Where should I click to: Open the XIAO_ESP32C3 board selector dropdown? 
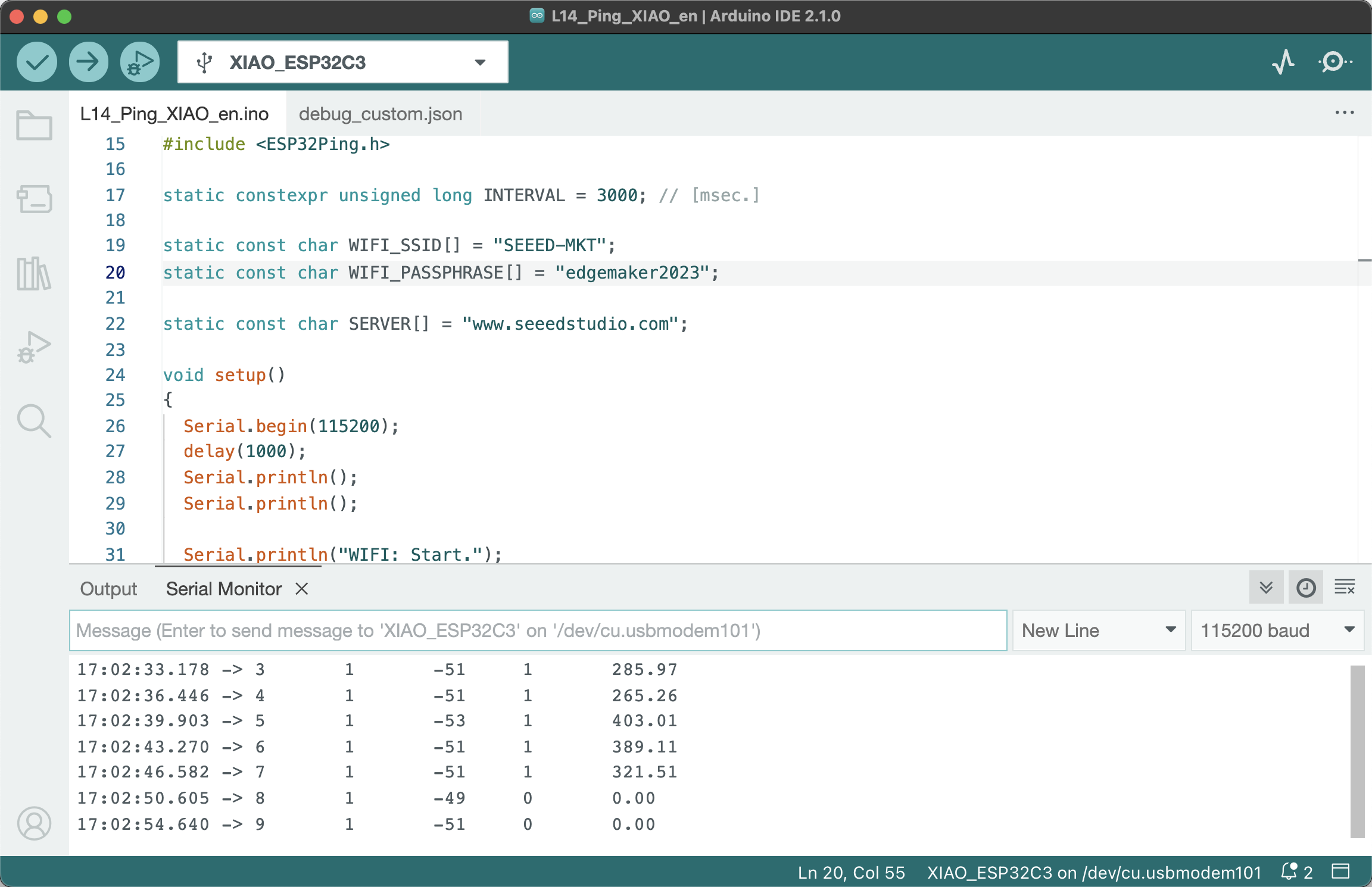[x=343, y=62]
